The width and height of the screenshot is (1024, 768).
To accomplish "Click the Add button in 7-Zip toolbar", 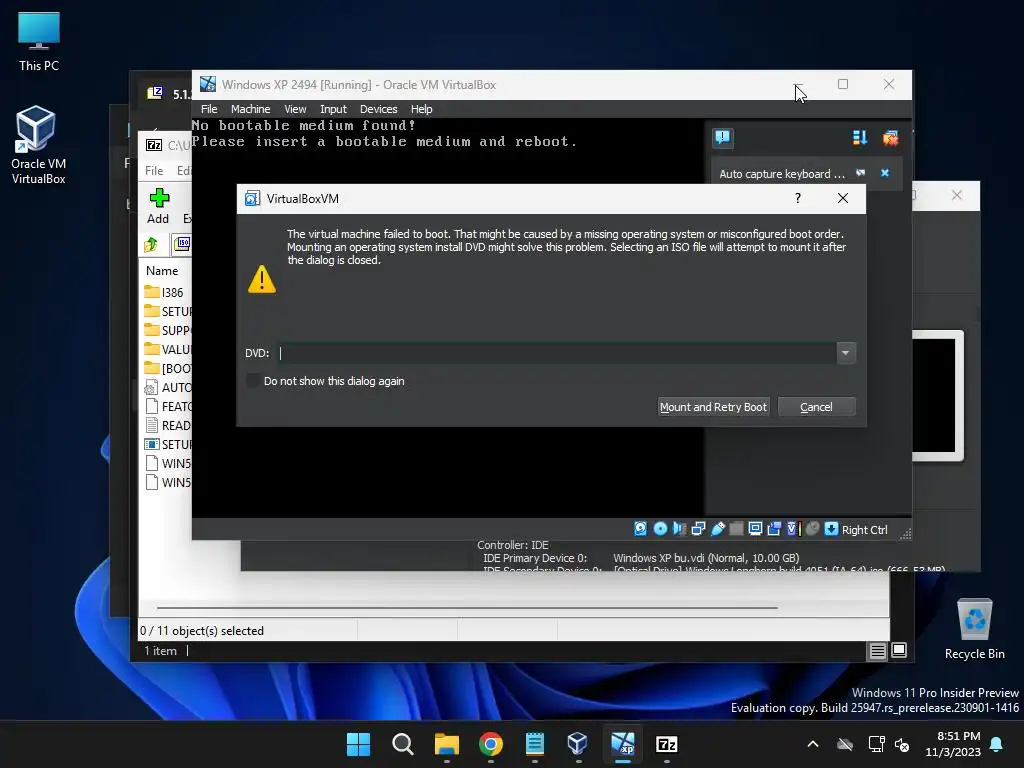I will pyautogui.click(x=158, y=206).
